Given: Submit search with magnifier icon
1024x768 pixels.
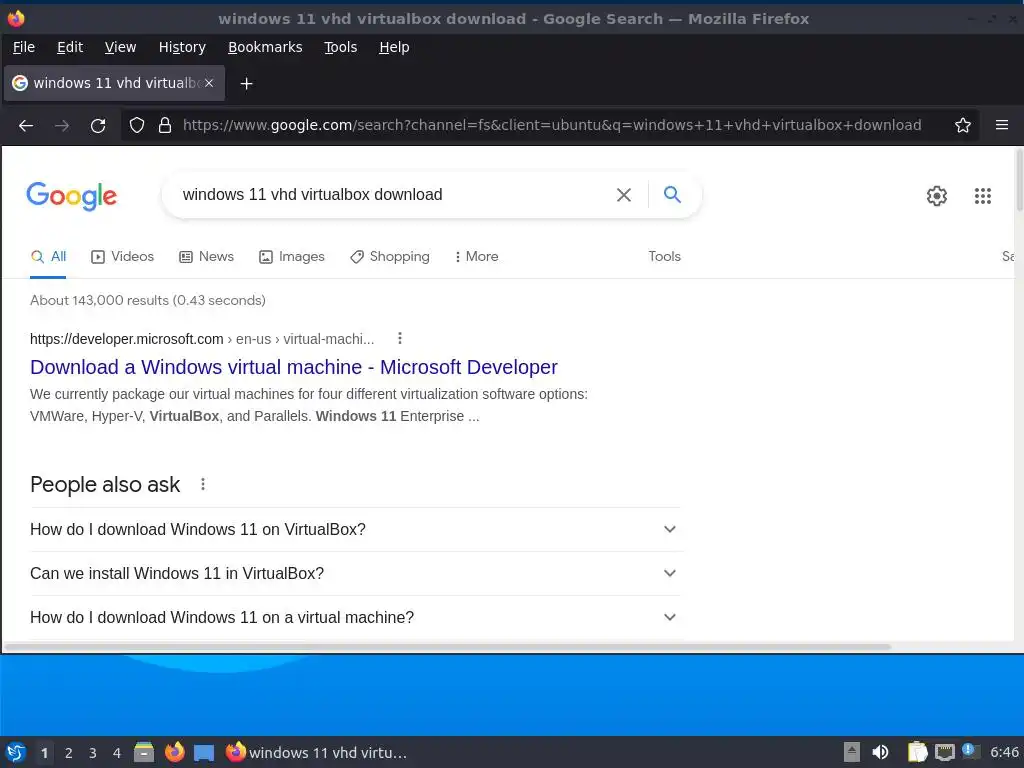Looking at the screenshot, I should [672, 195].
